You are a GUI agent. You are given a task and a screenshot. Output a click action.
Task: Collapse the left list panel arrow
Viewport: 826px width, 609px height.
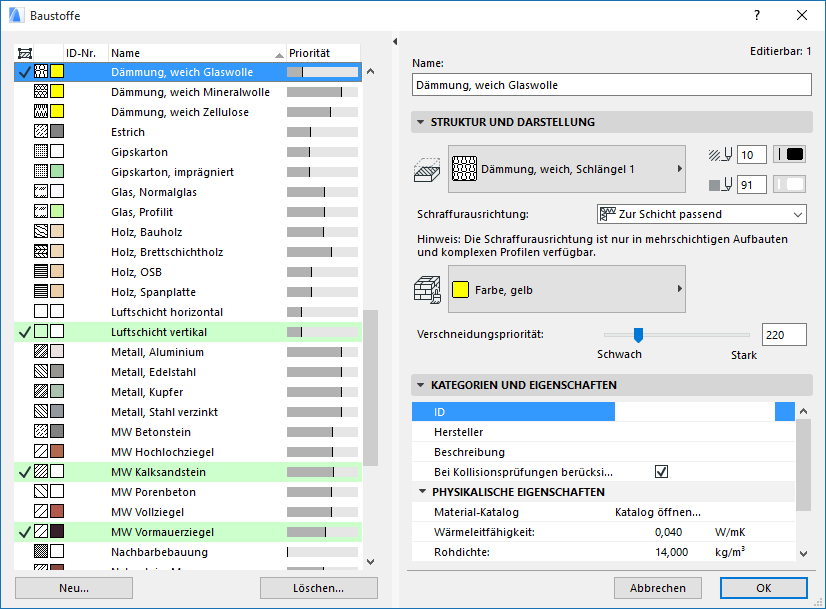(395, 42)
